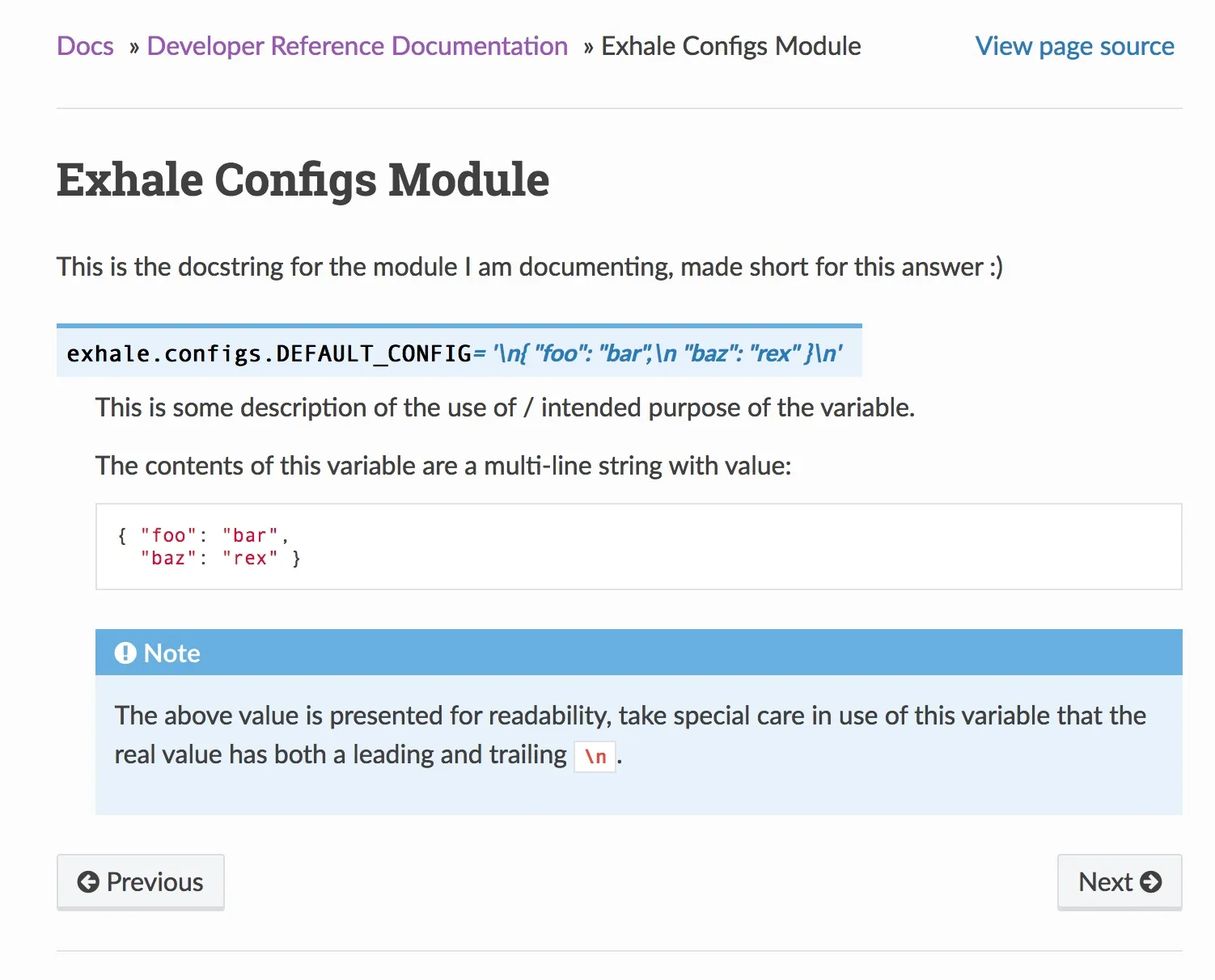Click the Exhale Configs Module page heading
This screenshot has width=1215, height=980.
(303, 180)
